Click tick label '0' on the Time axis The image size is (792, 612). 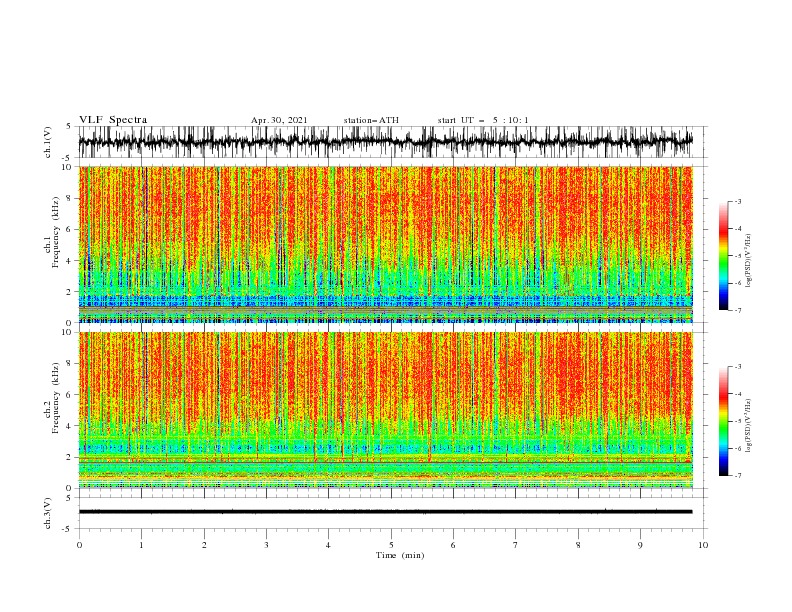coord(79,545)
